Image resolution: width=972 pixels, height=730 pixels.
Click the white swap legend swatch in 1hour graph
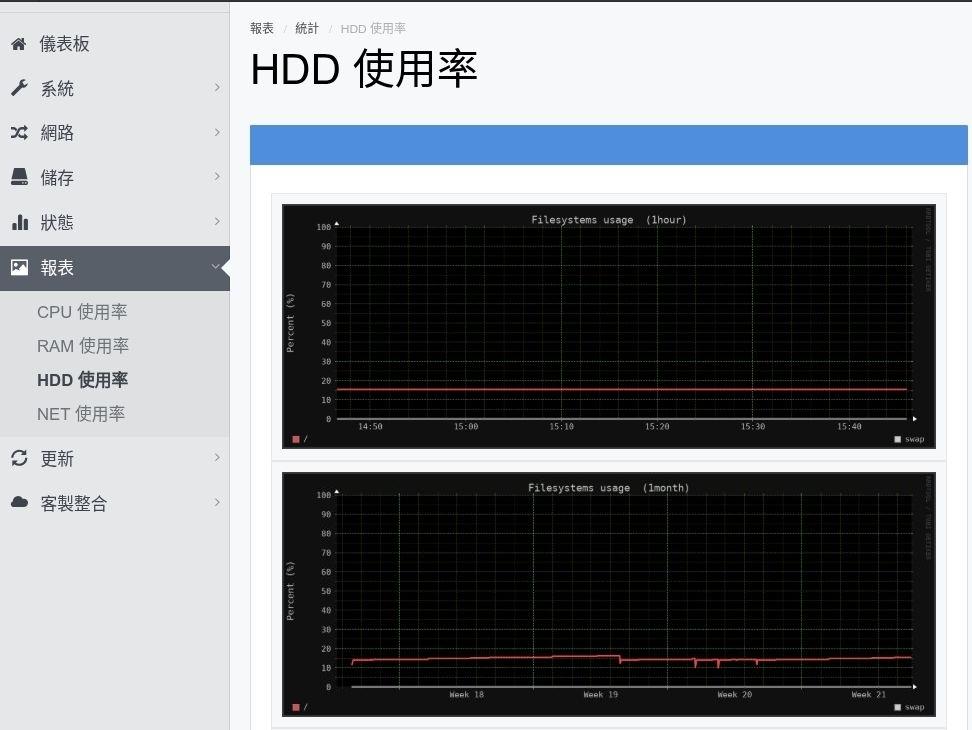click(x=898, y=439)
